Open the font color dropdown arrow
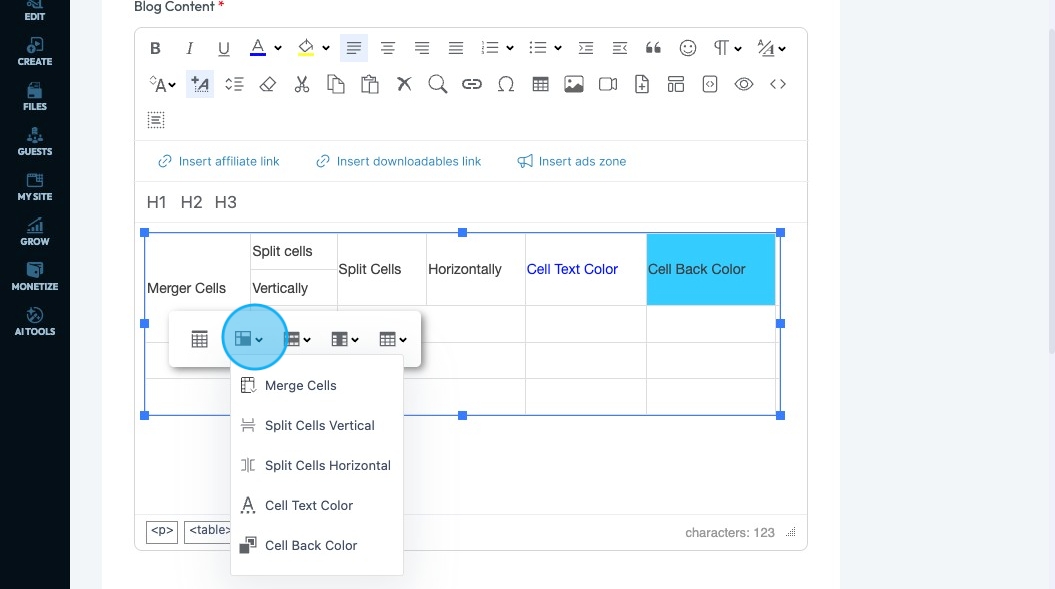Image resolution: width=1055 pixels, height=589 pixels. coord(278,48)
